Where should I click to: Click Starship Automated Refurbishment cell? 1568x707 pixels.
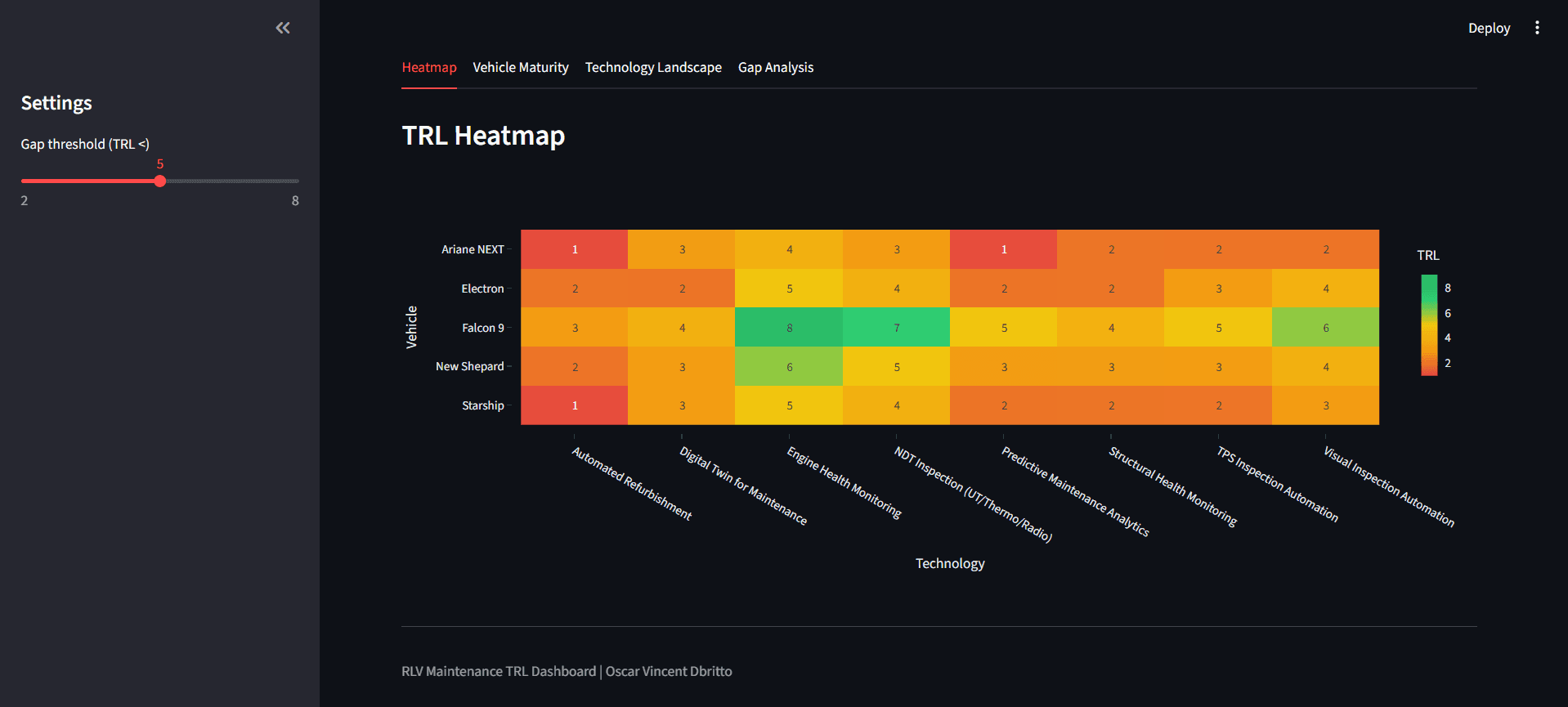pos(575,405)
